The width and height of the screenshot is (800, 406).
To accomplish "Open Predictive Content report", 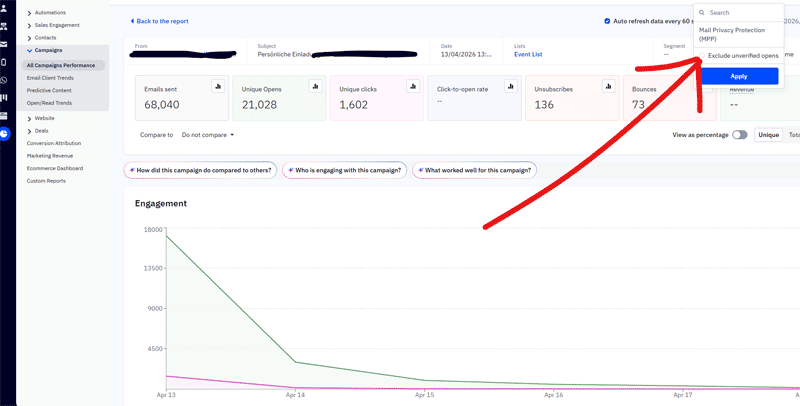I will tap(49, 90).
